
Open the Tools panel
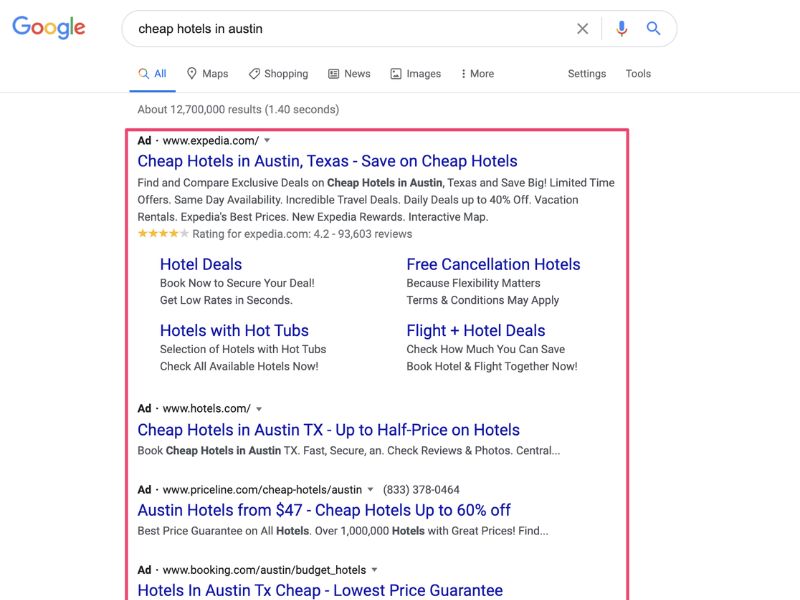pos(638,73)
